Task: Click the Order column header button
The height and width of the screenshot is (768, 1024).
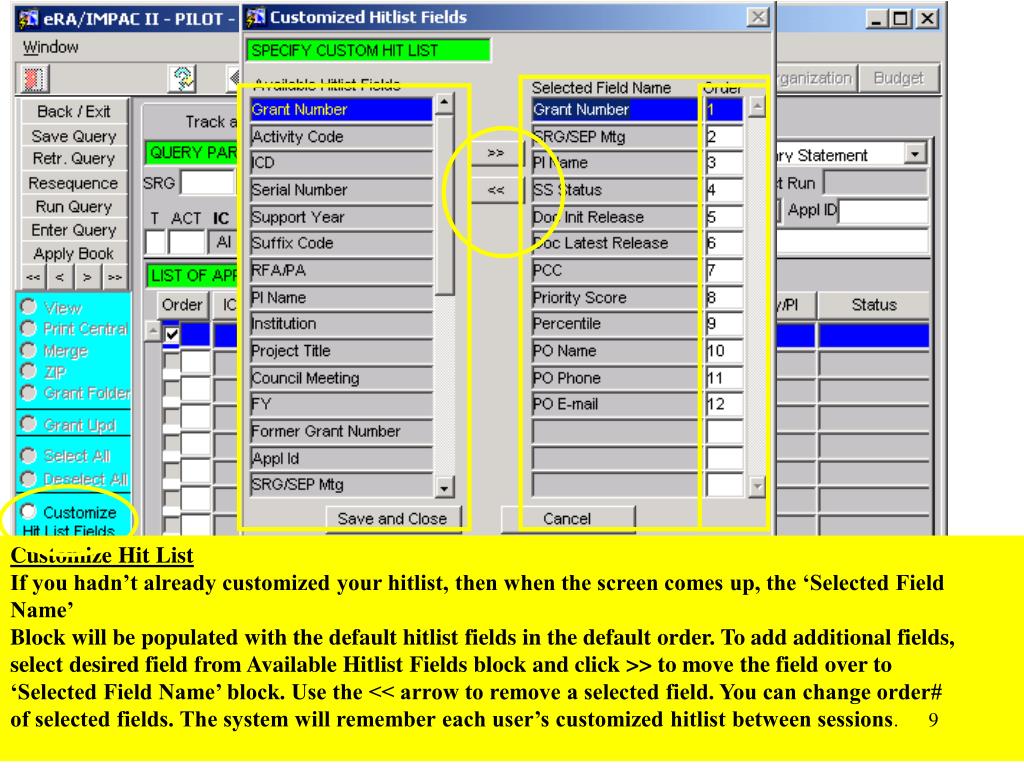Action: [182, 305]
